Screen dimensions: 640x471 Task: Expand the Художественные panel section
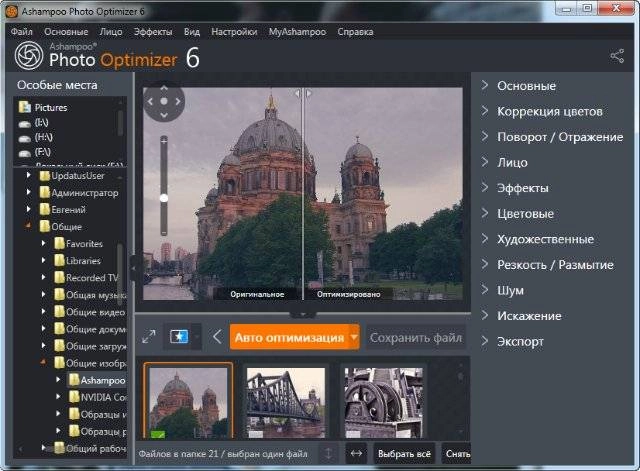coord(537,239)
